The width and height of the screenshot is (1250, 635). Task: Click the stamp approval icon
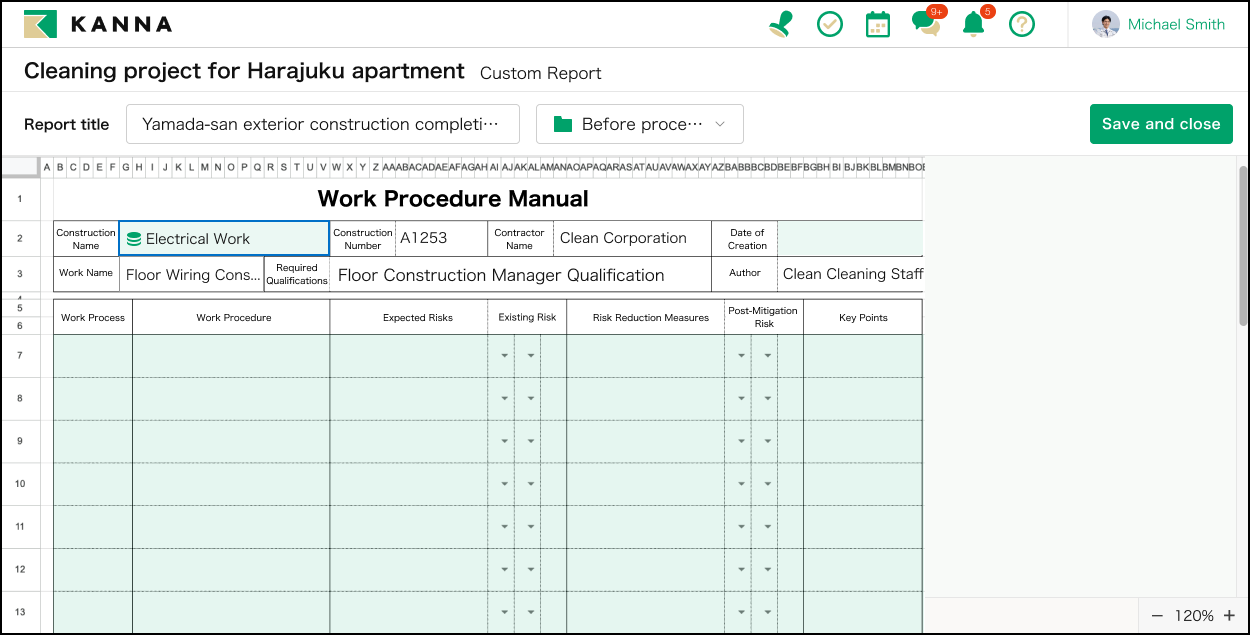781,24
